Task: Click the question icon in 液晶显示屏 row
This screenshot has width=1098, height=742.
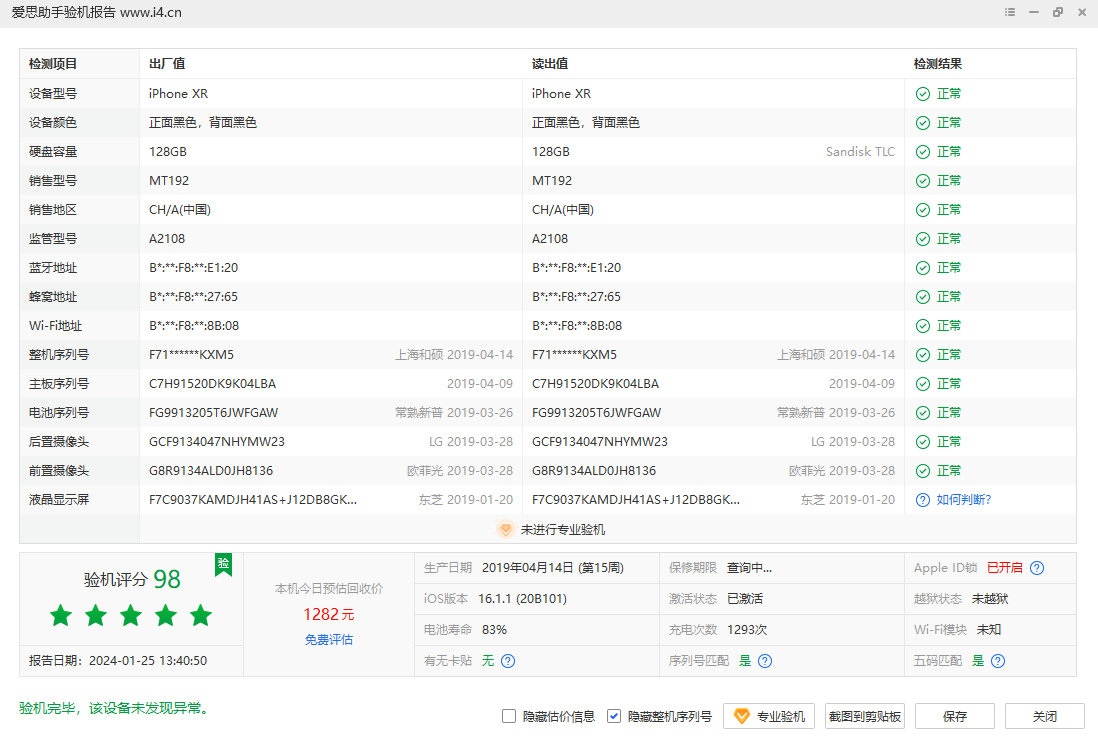Action: pos(923,500)
